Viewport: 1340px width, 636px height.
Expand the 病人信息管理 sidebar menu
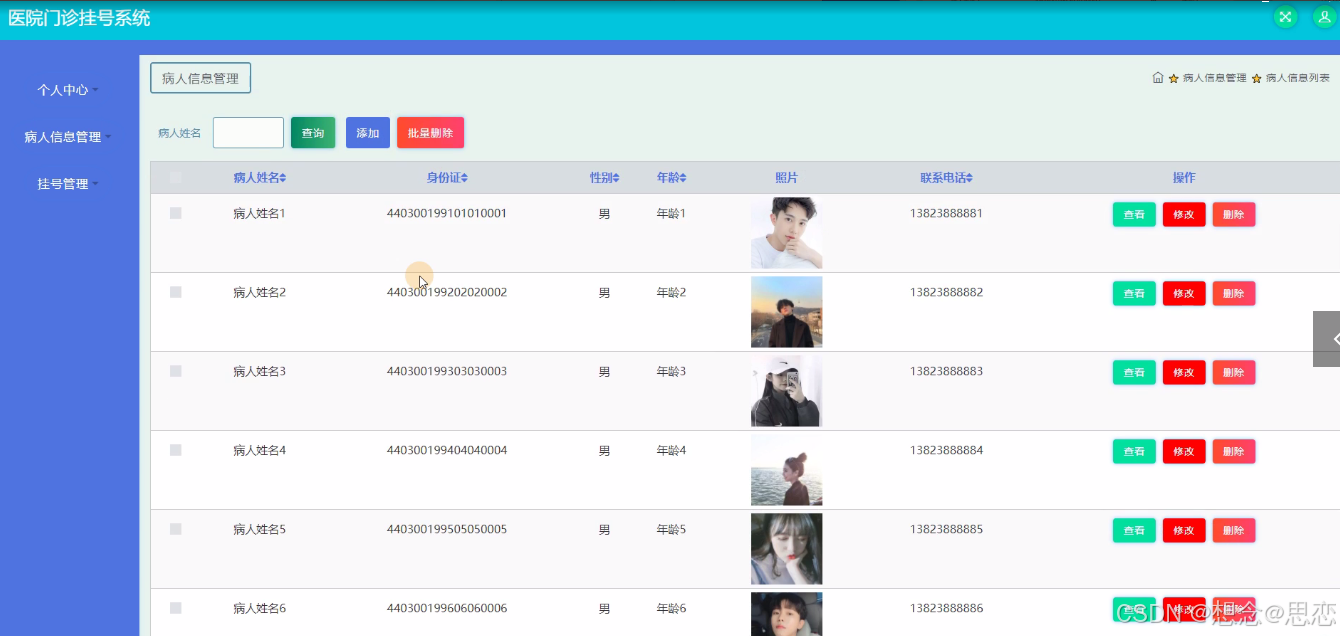click(x=68, y=137)
